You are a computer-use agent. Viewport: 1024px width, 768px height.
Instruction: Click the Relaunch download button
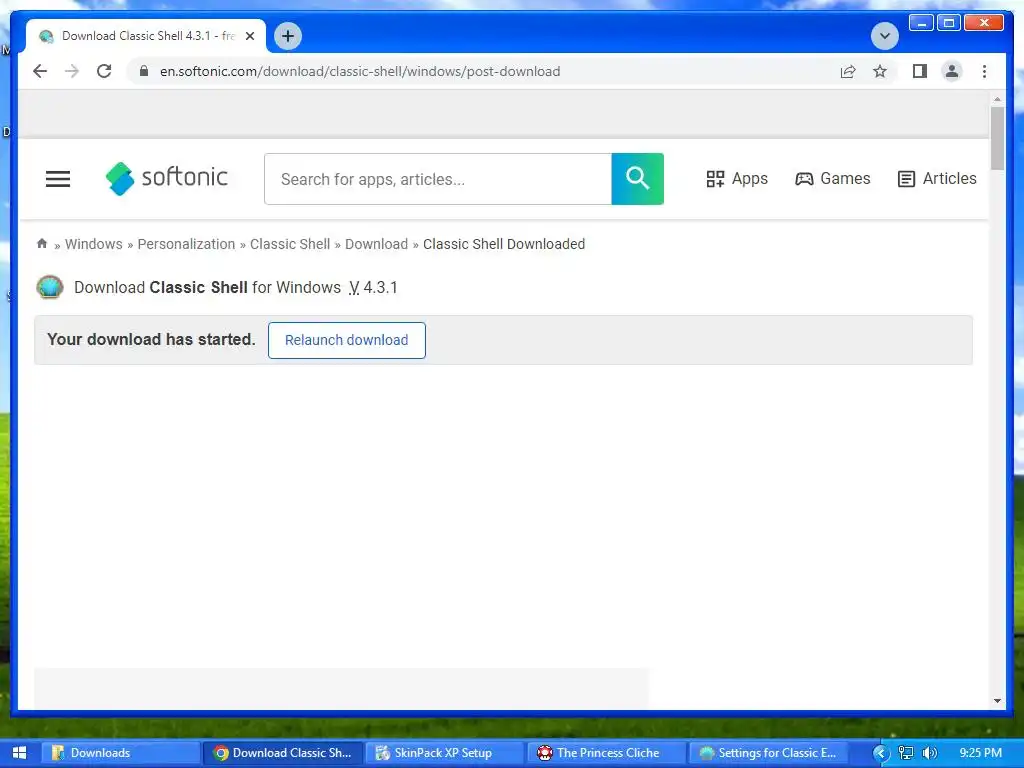pyautogui.click(x=347, y=340)
